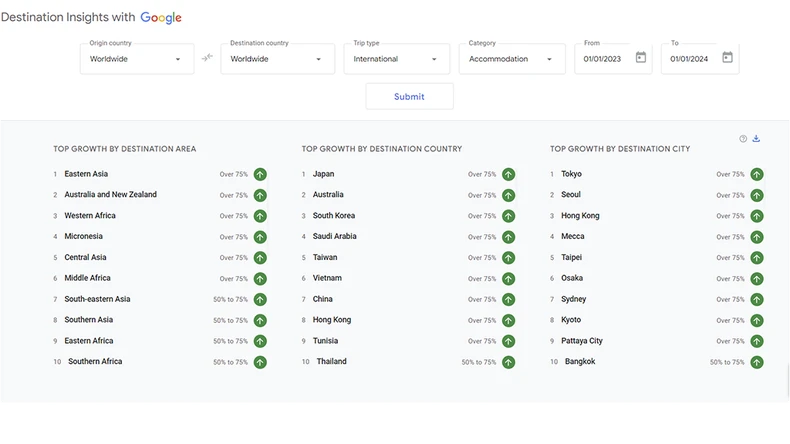Click the Google logo in header
This screenshot has height=444, width=790.
pyautogui.click(x=161, y=18)
